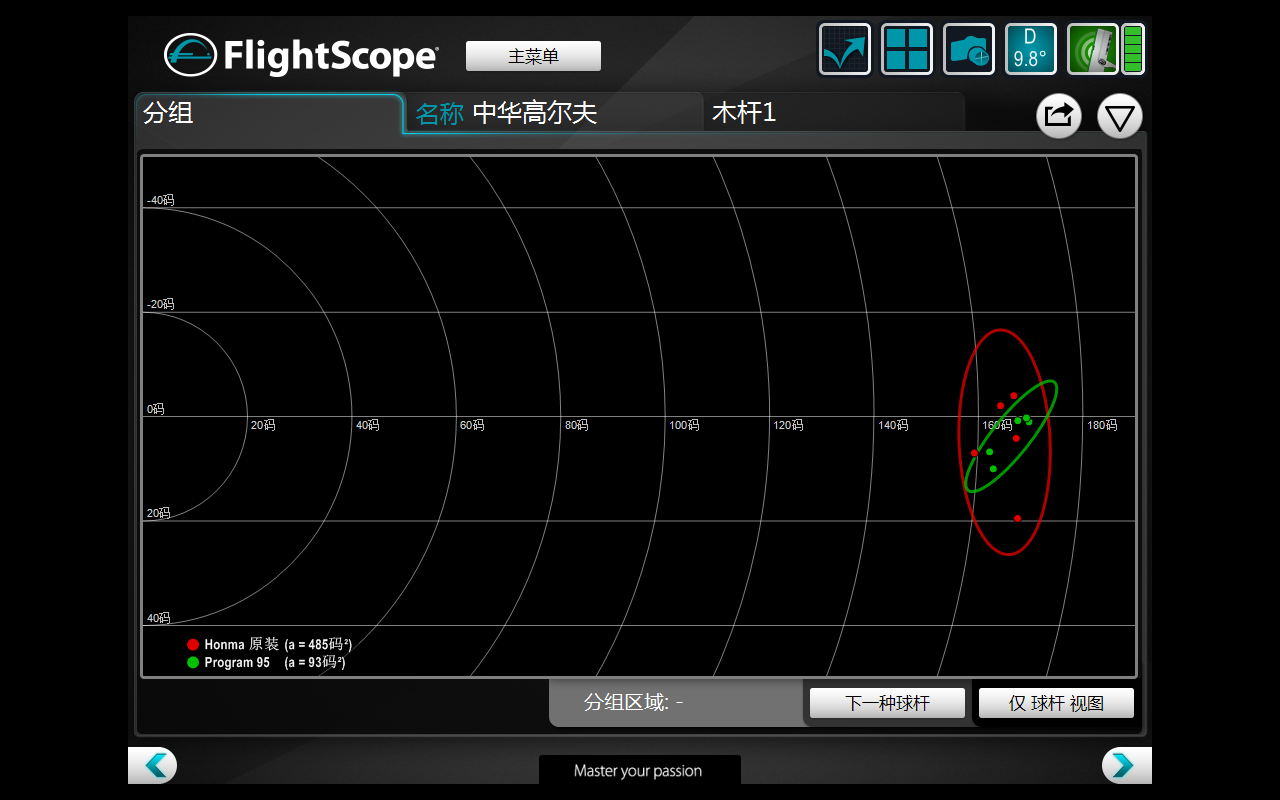The height and width of the screenshot is (800, 1280).
Task: Click the four-tile grid view icon
Action: (x=907, y=49)
